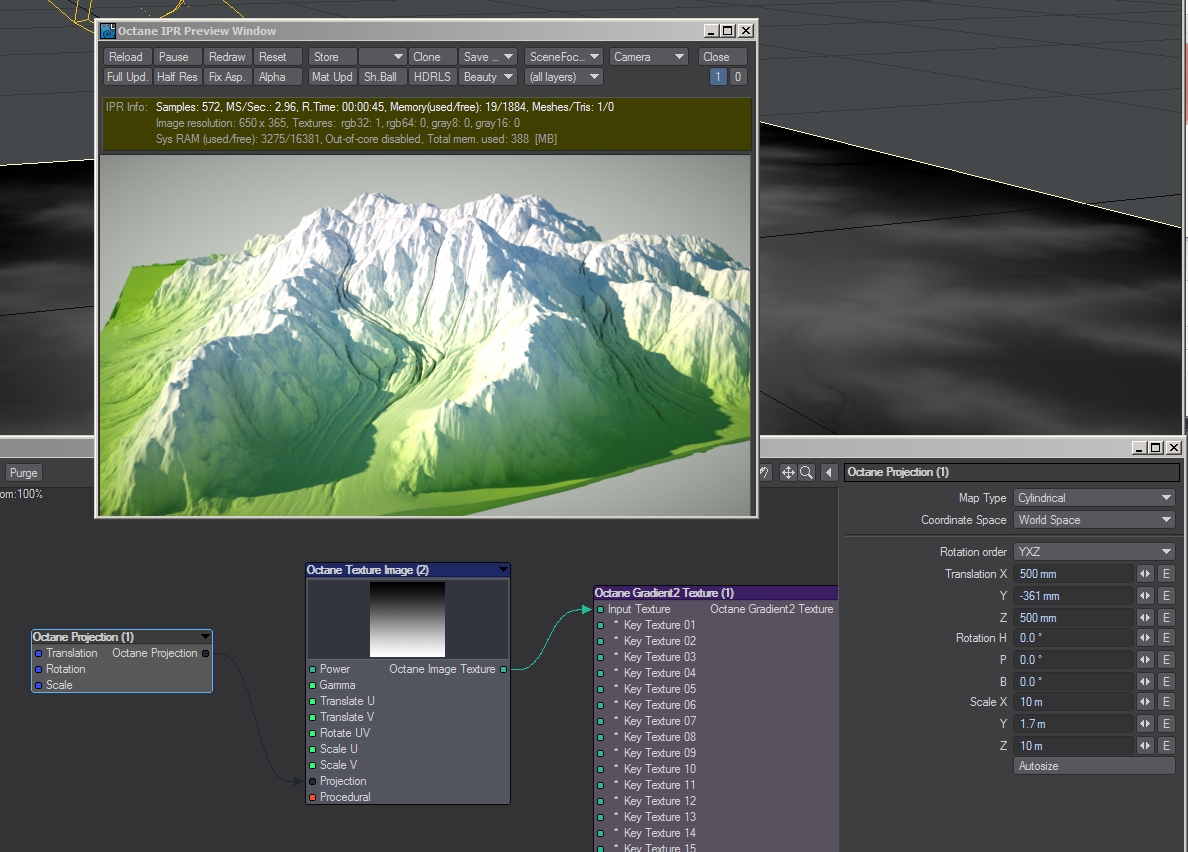Toggle the Half Res option in IPR window
This screenshot has height=852, width=1188.
pyautogui.click(x=177, y=77)
